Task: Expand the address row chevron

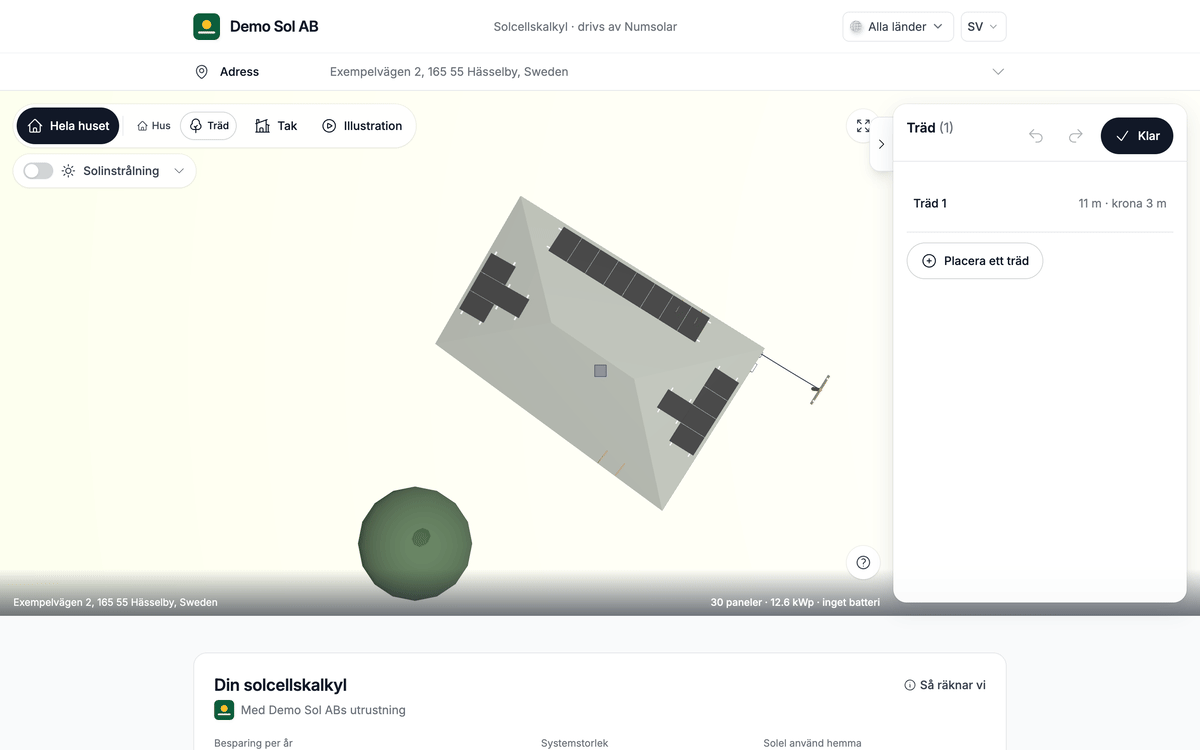Action: tap(998, 72)
